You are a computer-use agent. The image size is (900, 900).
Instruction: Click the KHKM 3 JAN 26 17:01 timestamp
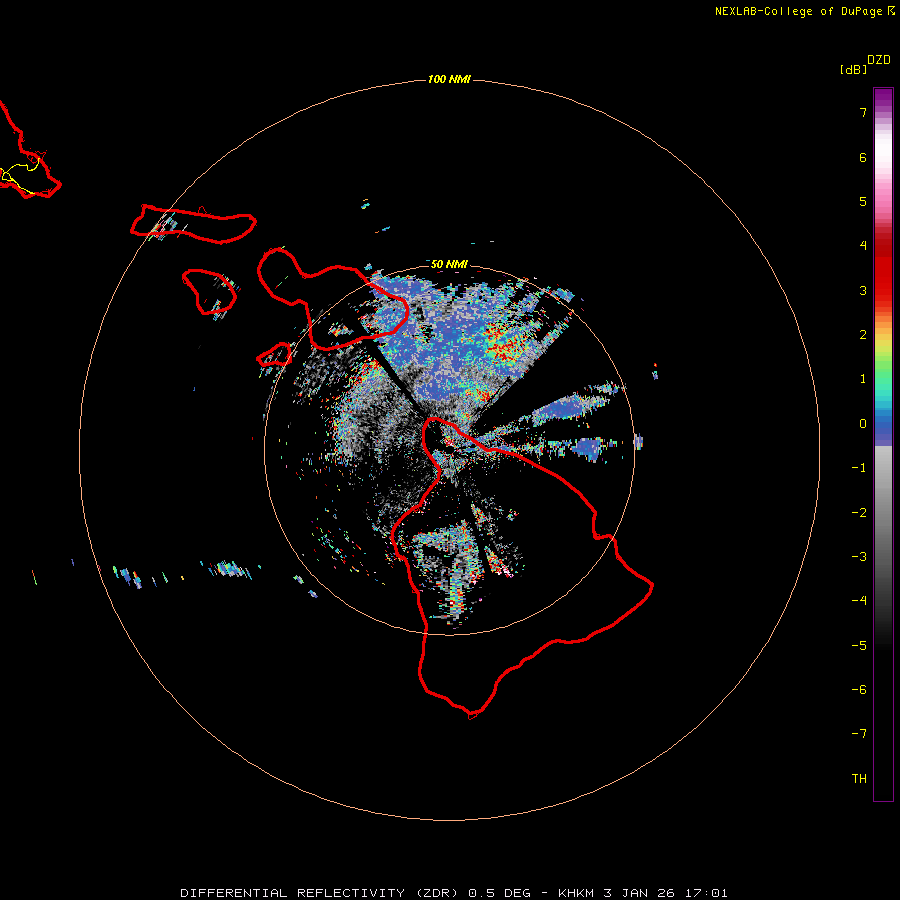643,893
